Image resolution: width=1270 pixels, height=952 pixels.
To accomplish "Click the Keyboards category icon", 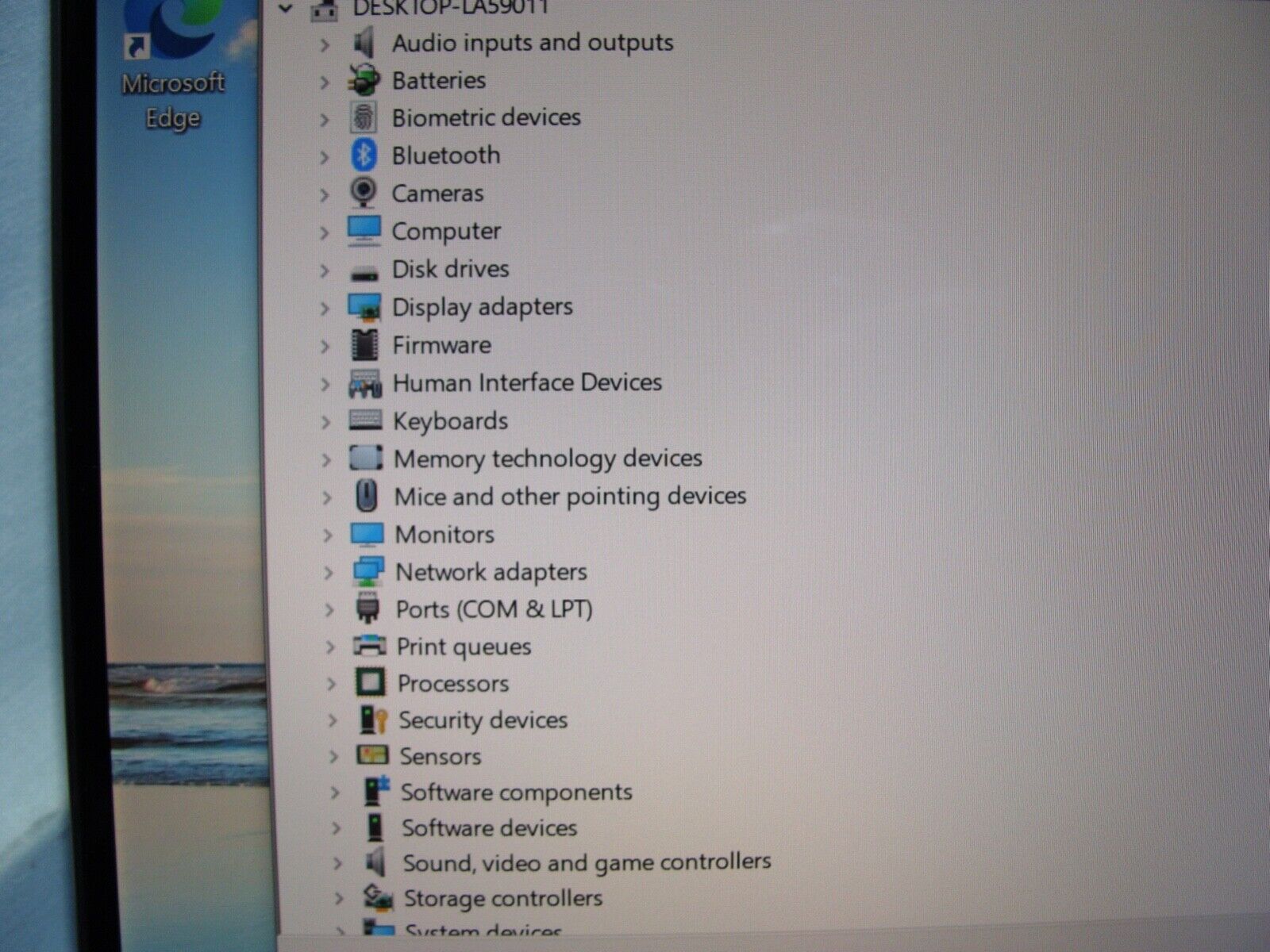I will click(x=365, y=420).
